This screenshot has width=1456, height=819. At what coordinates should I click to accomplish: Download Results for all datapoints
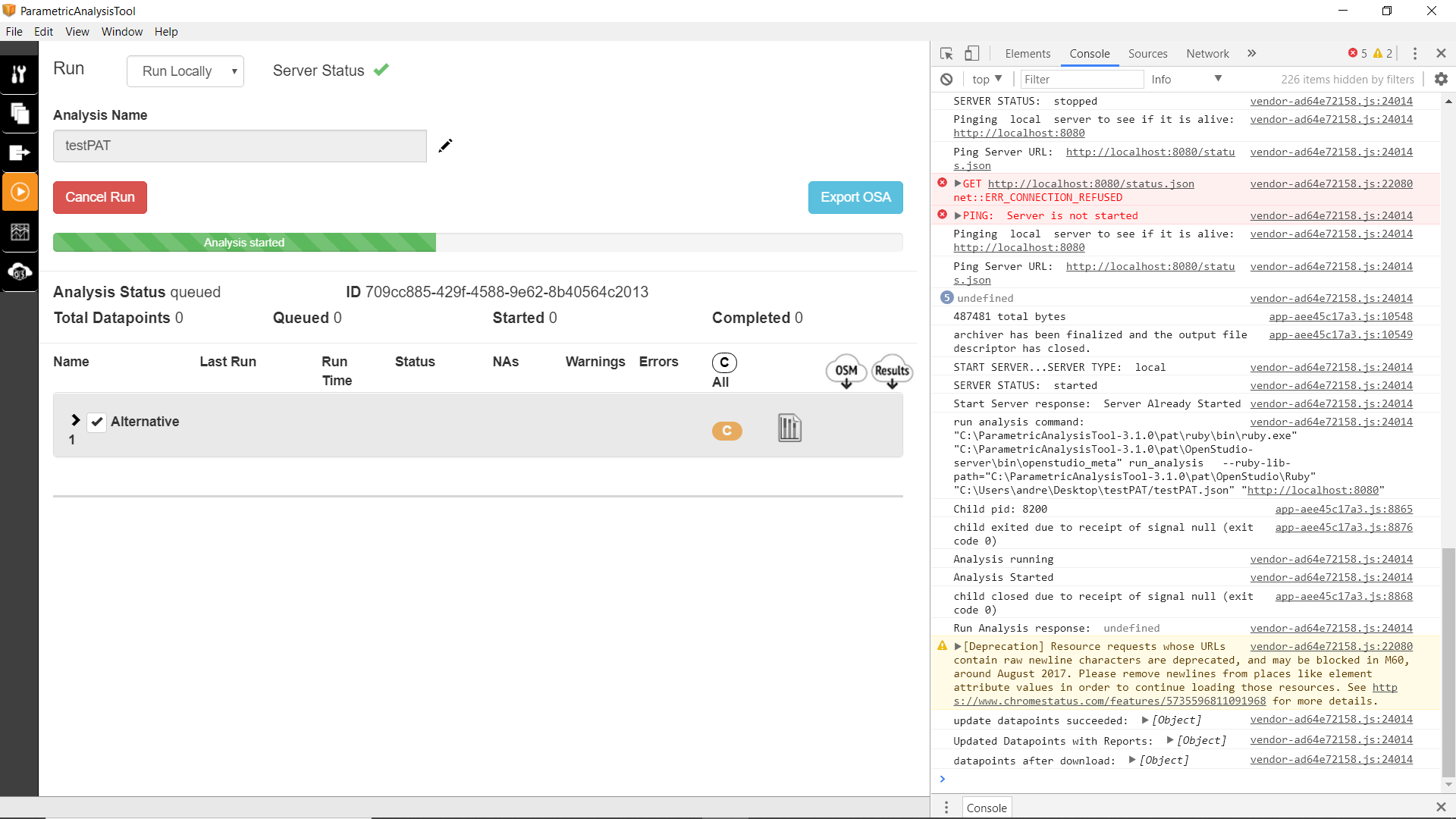click(891, 371)
